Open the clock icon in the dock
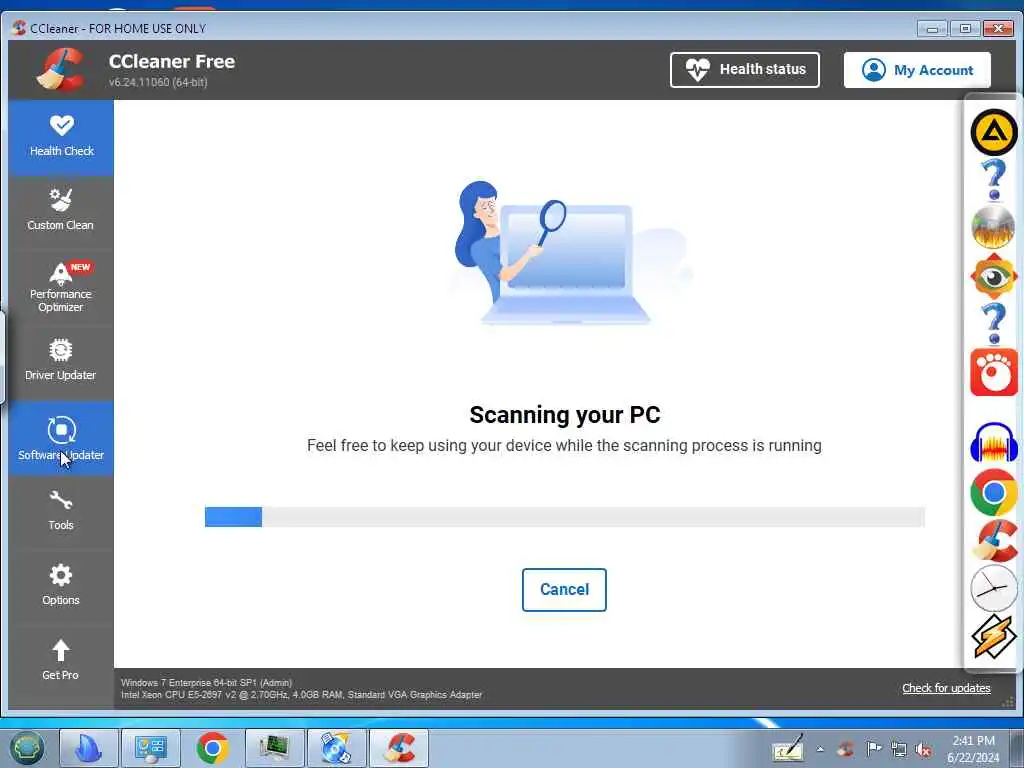 tap(993, 588)
